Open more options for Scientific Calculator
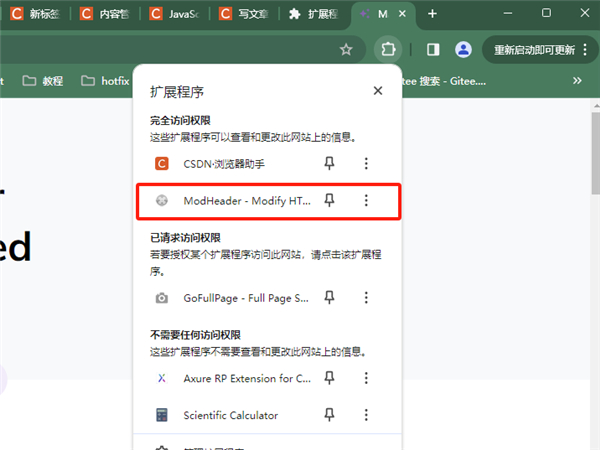 pyautogui.click(x=366, y=415)
